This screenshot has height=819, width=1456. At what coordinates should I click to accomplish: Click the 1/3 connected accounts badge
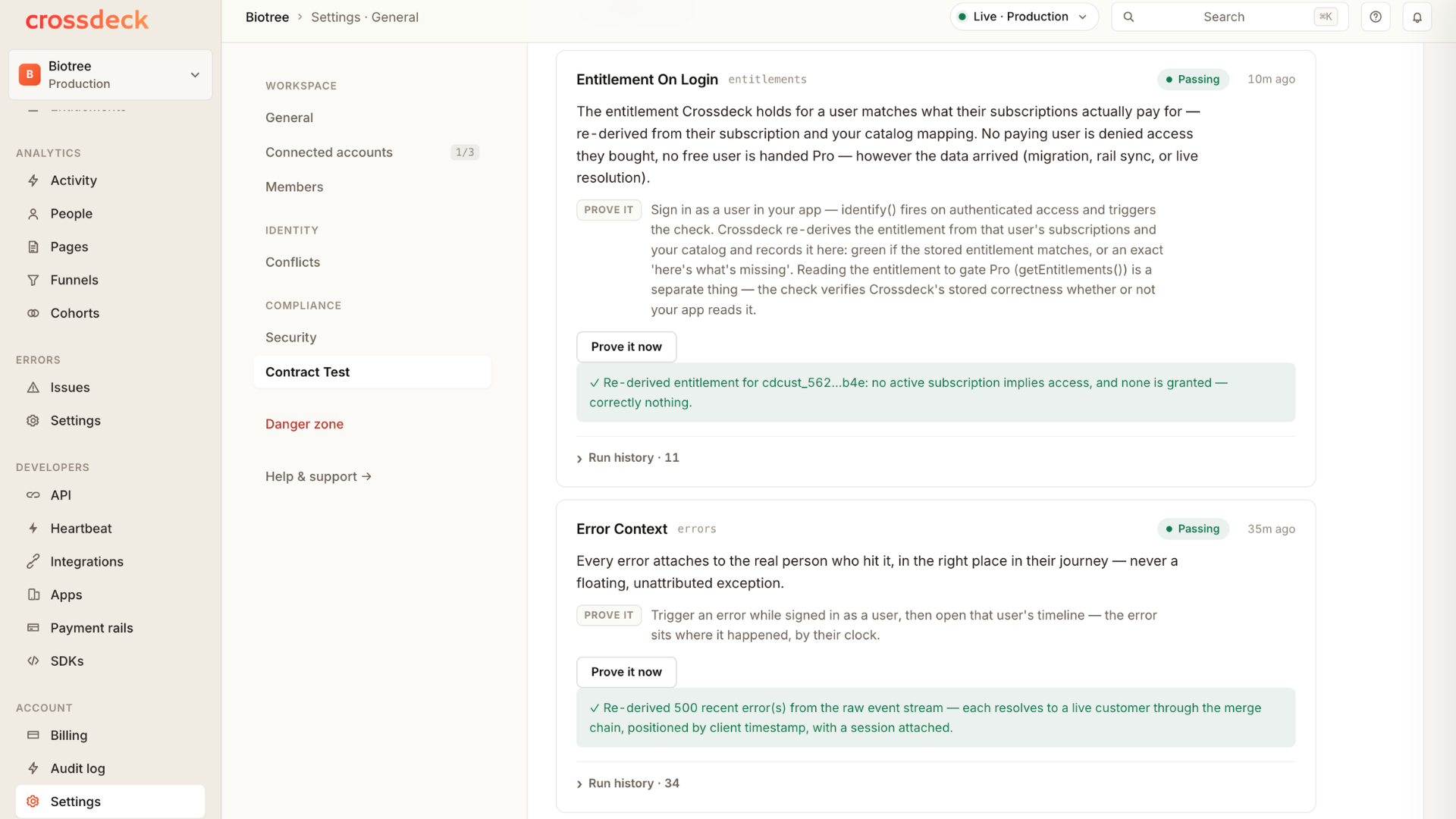point(465,152)
